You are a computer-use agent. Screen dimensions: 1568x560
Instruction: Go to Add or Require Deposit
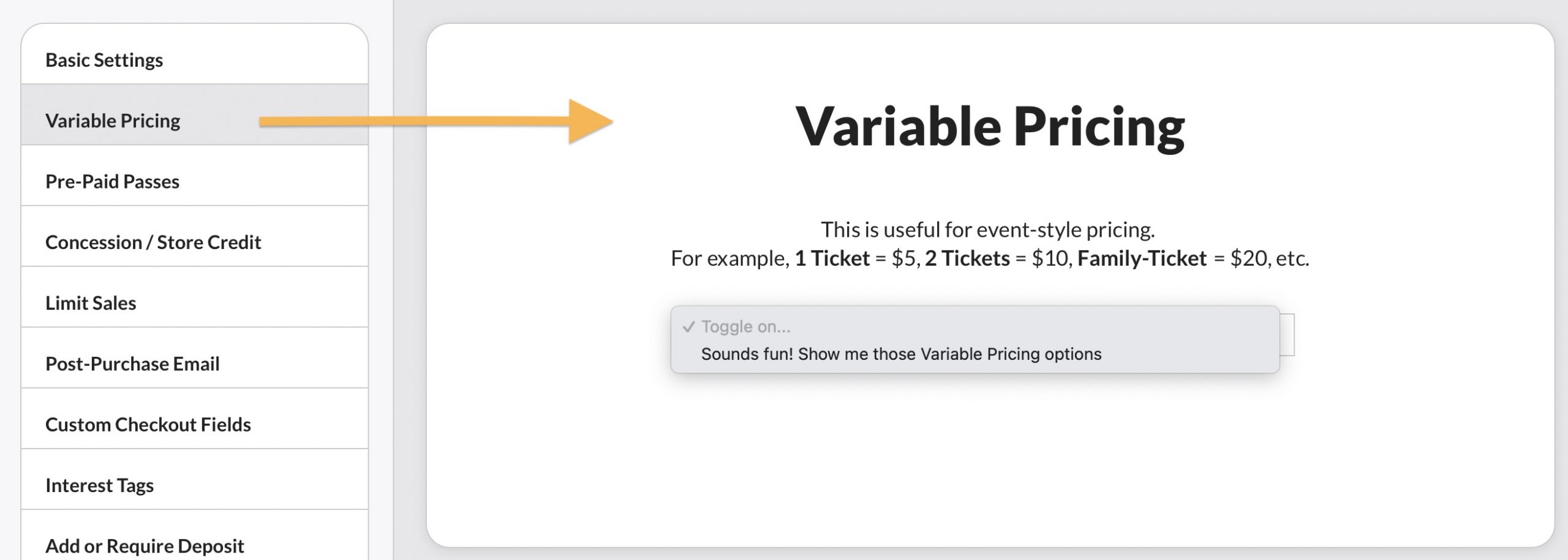[x=145, y=545]
